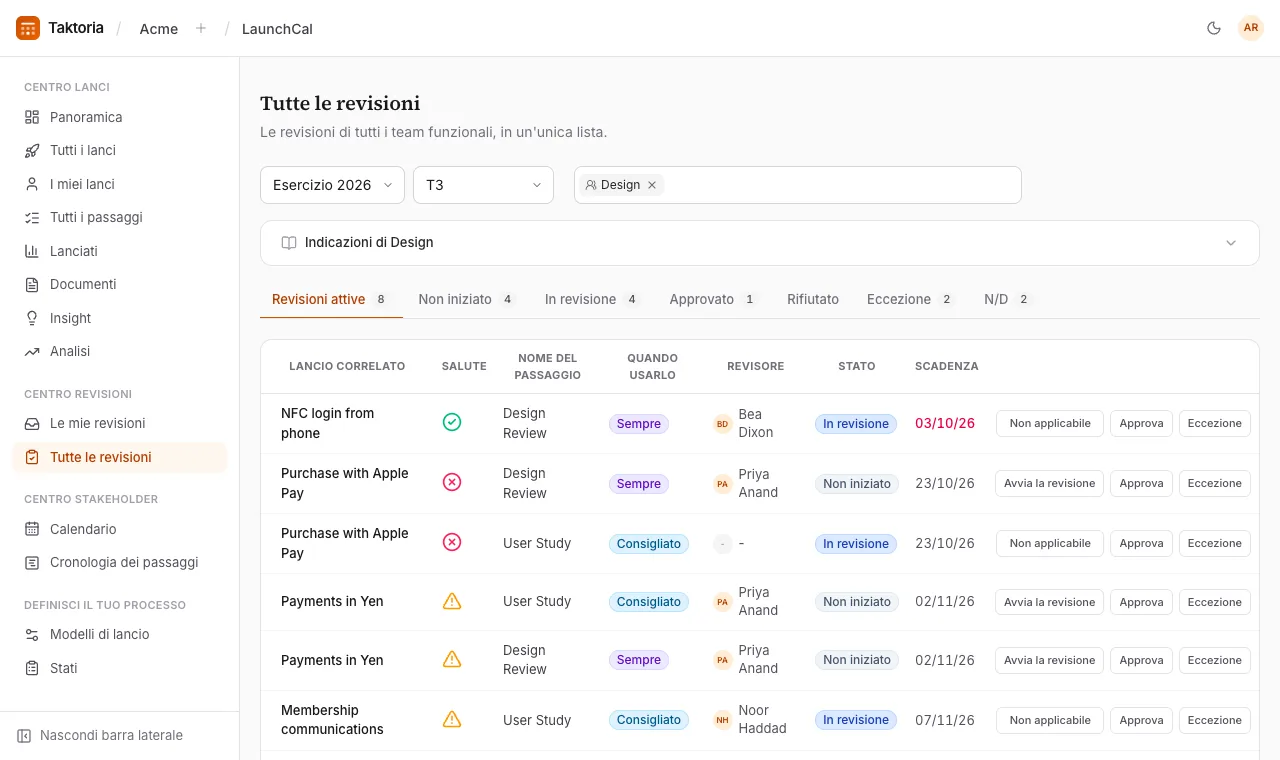Click the plus icon next to Acme
The image size is (1280, 760).
[201, 28]
